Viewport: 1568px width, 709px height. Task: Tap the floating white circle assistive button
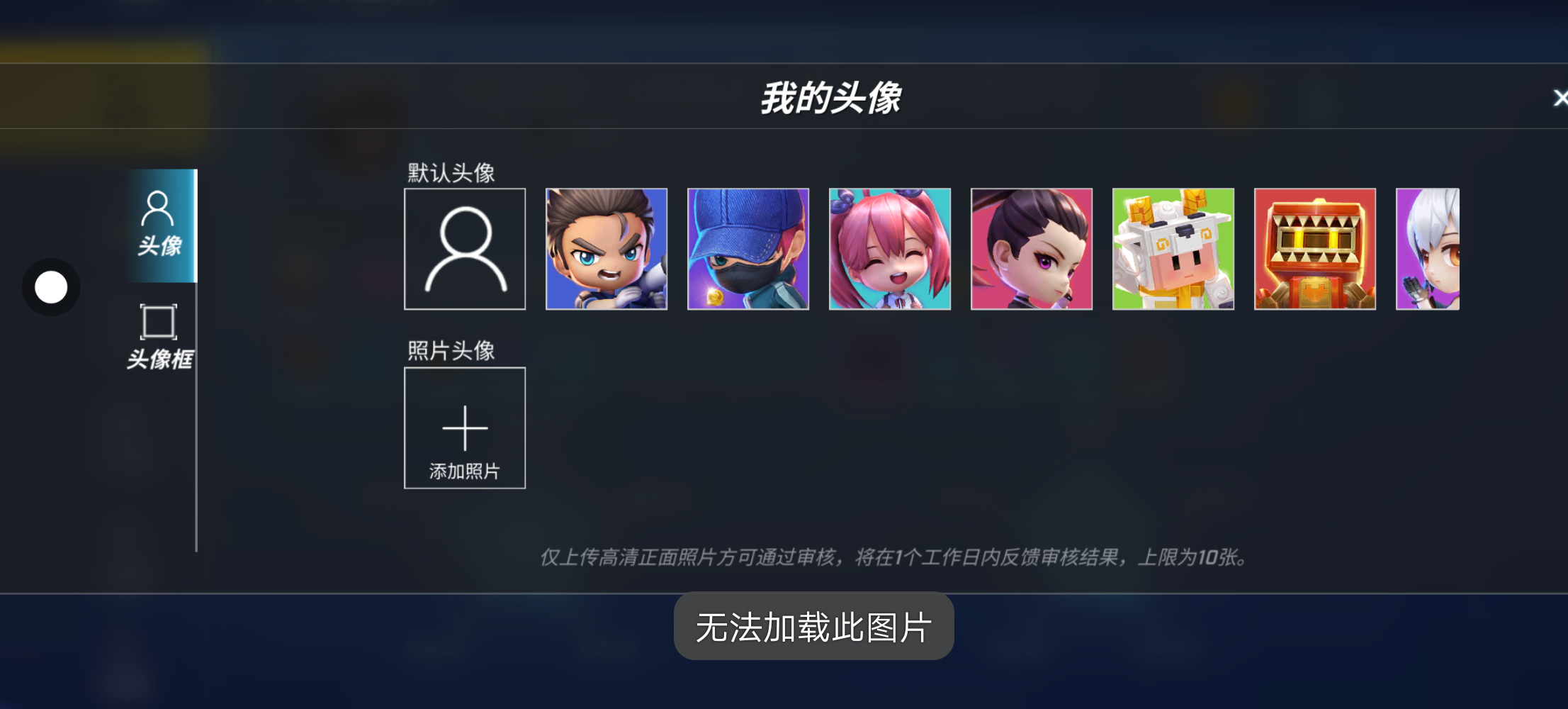(x=51, y=287)
